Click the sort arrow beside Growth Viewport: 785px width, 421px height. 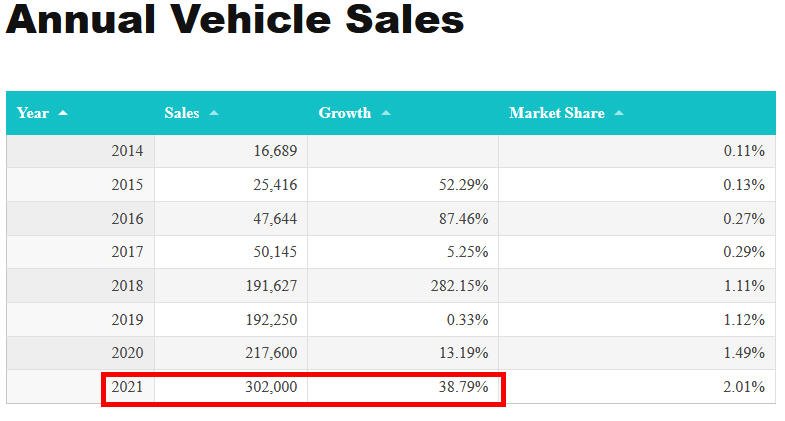pos(386,113)
